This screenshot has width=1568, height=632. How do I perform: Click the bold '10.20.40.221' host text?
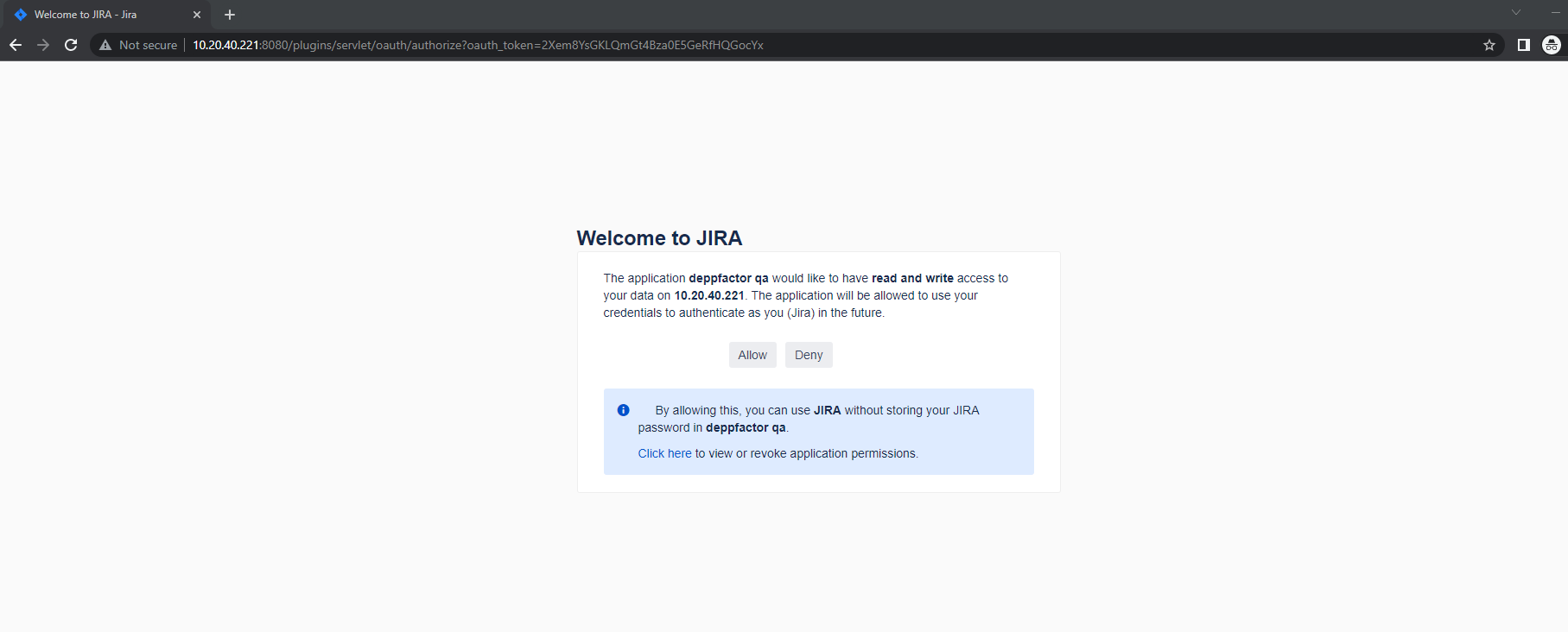click(709, 295)
